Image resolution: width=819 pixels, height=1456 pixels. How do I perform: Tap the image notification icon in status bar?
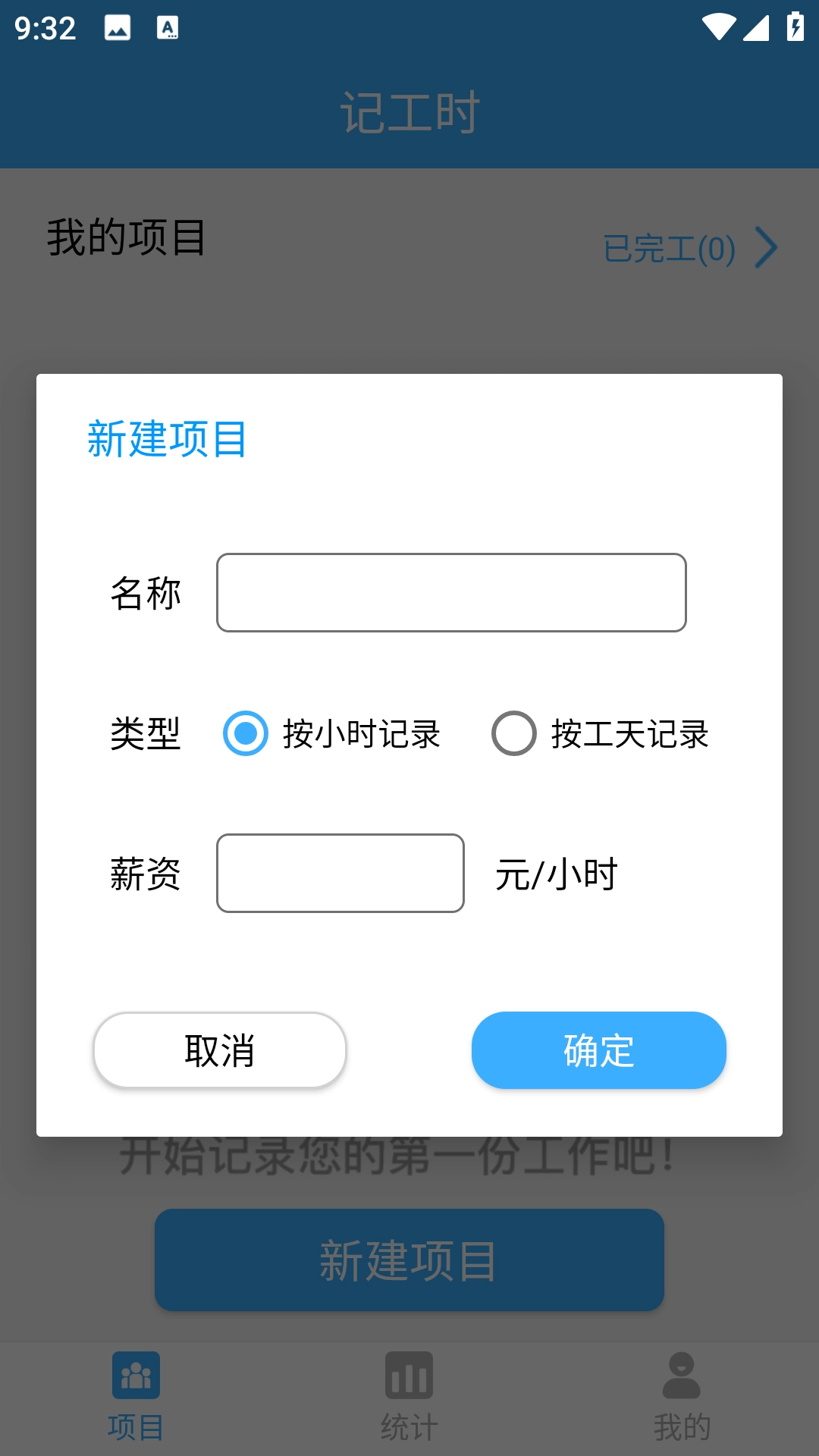pos(118,28)
